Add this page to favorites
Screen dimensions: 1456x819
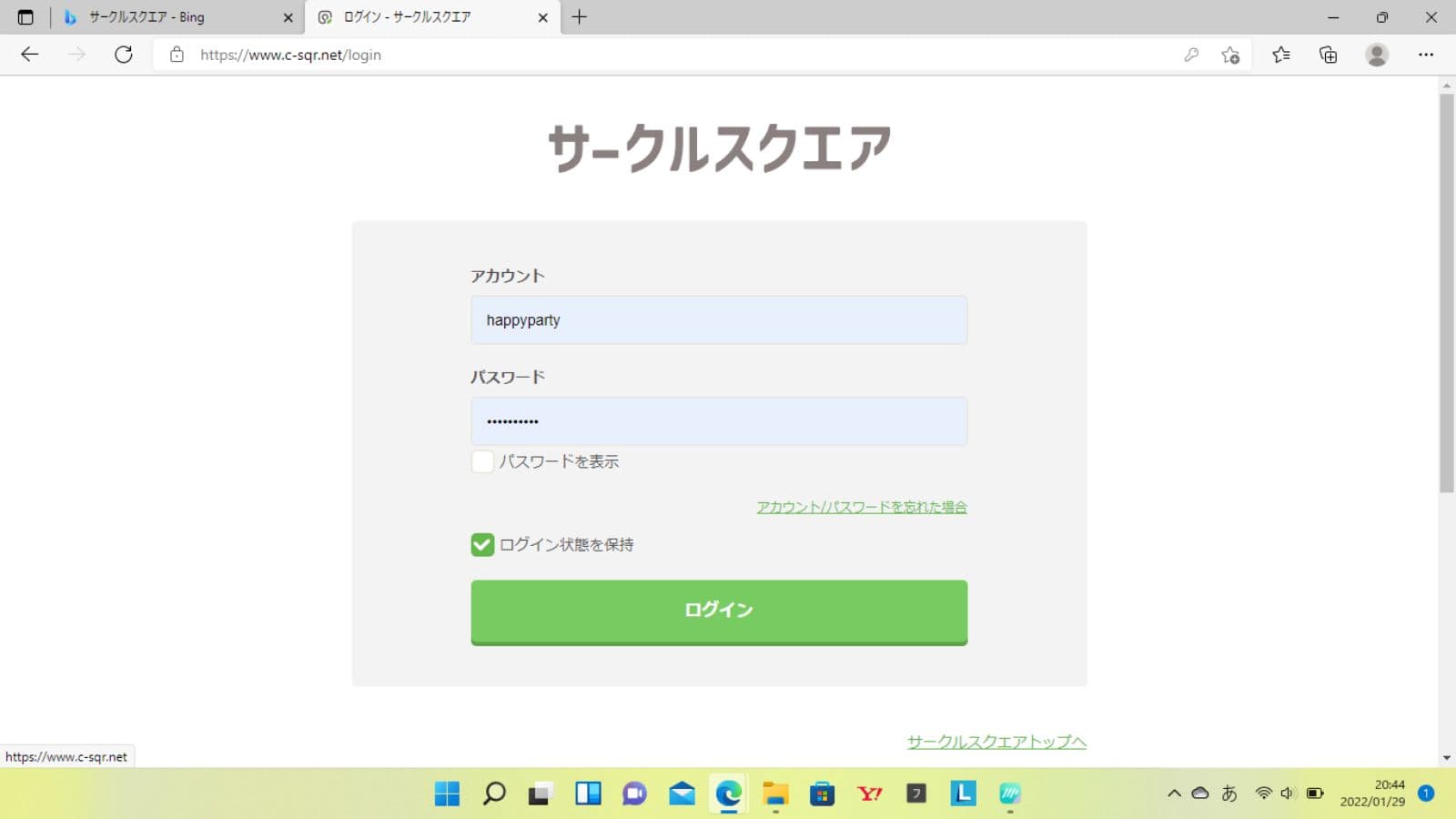[1230, 55]
